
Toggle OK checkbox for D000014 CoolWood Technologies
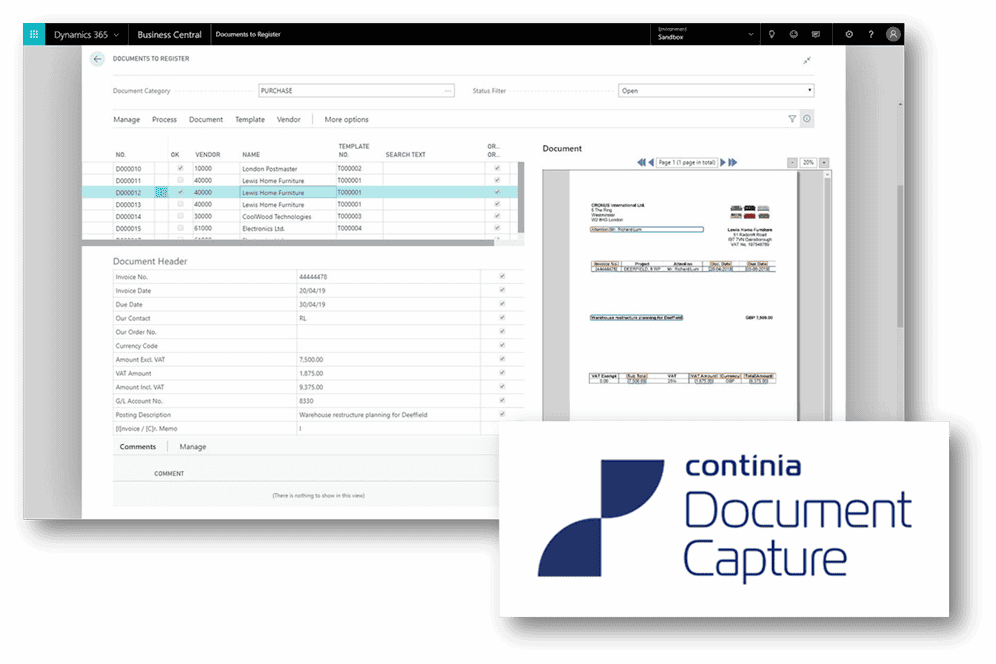click(x=180, y=216)
